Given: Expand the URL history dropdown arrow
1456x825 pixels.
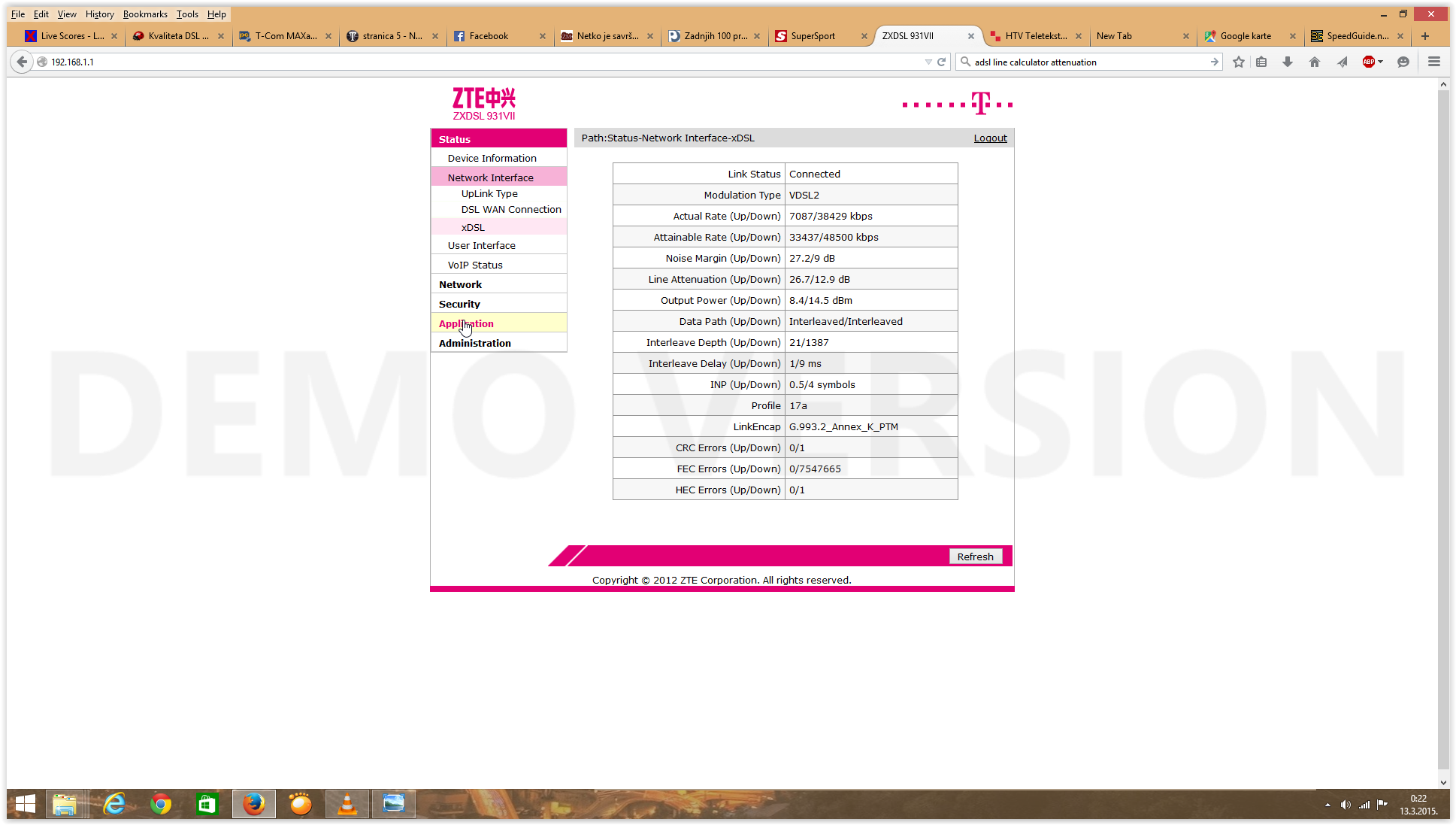Looking at the screenshot, I should pos(928,62).
